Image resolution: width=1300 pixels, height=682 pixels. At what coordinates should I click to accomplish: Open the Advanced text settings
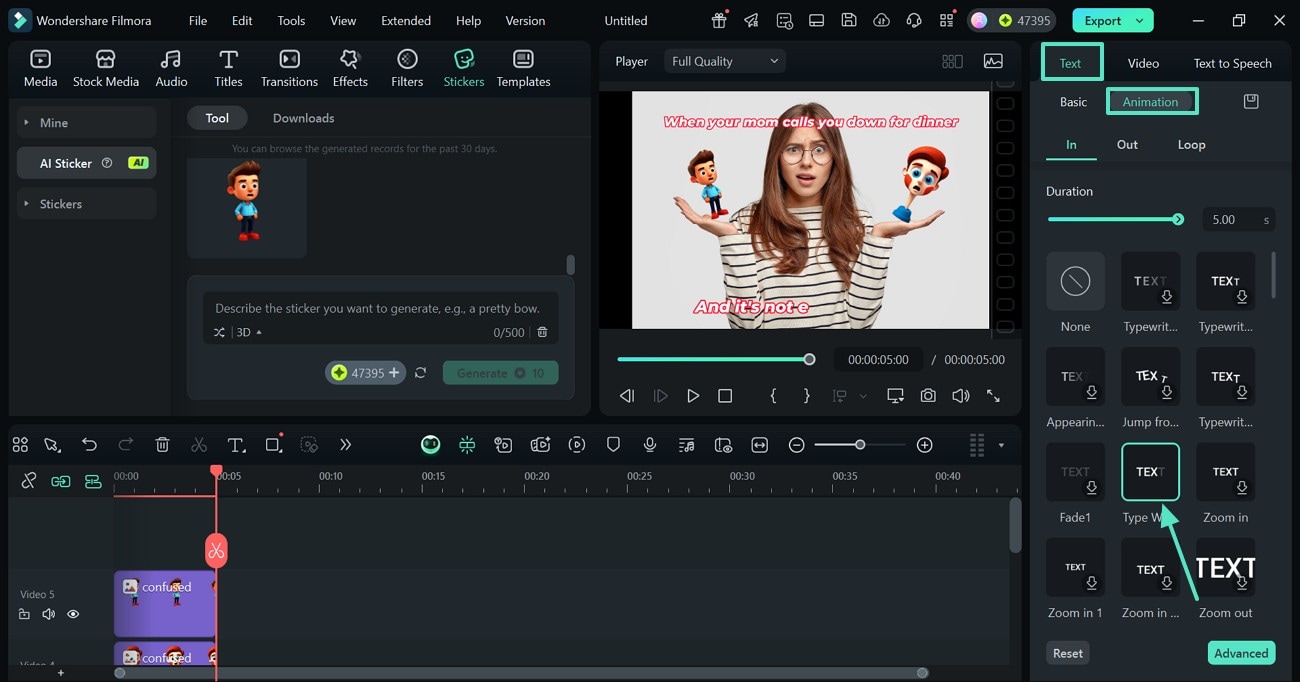[1241, 653]
